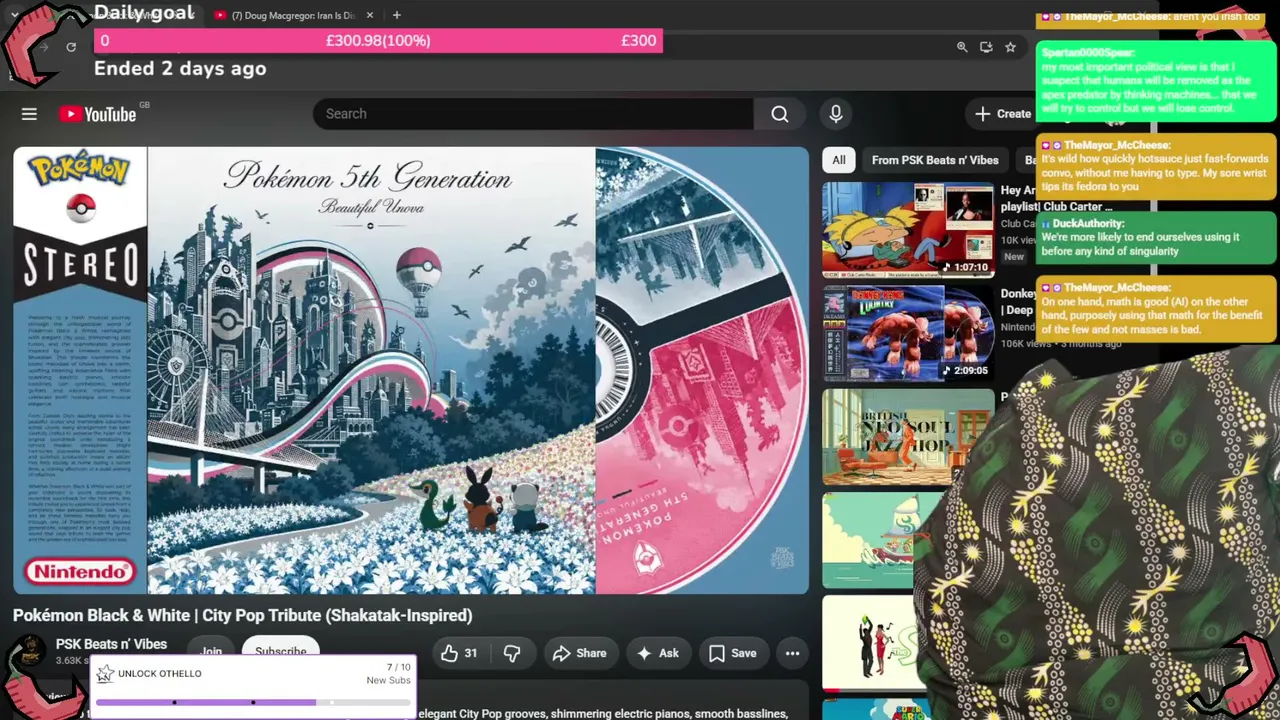Focus the YouTube Search field
This screenshot has width=1280, height=720.
(533, 114)
